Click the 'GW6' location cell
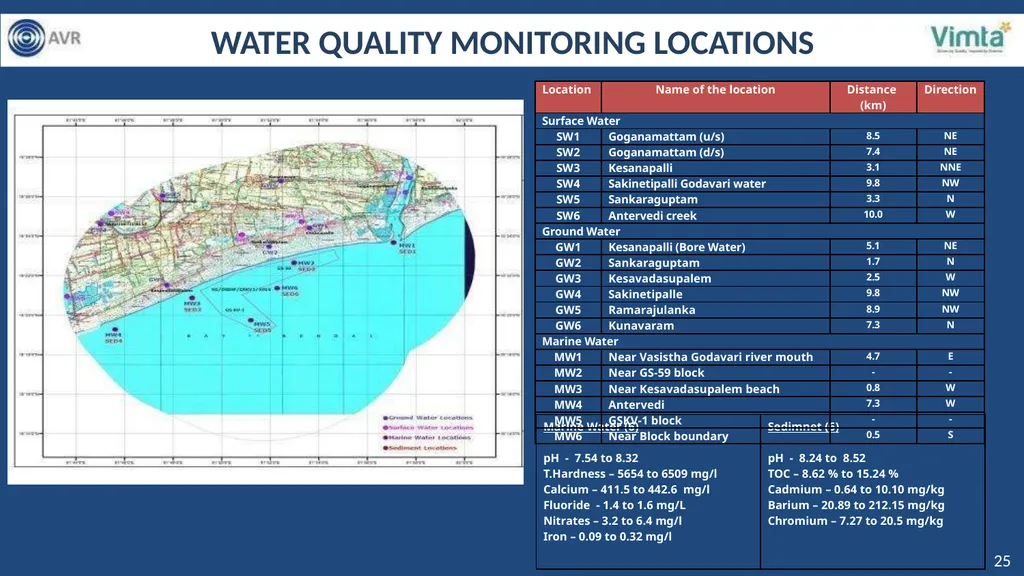 [568, 325]
